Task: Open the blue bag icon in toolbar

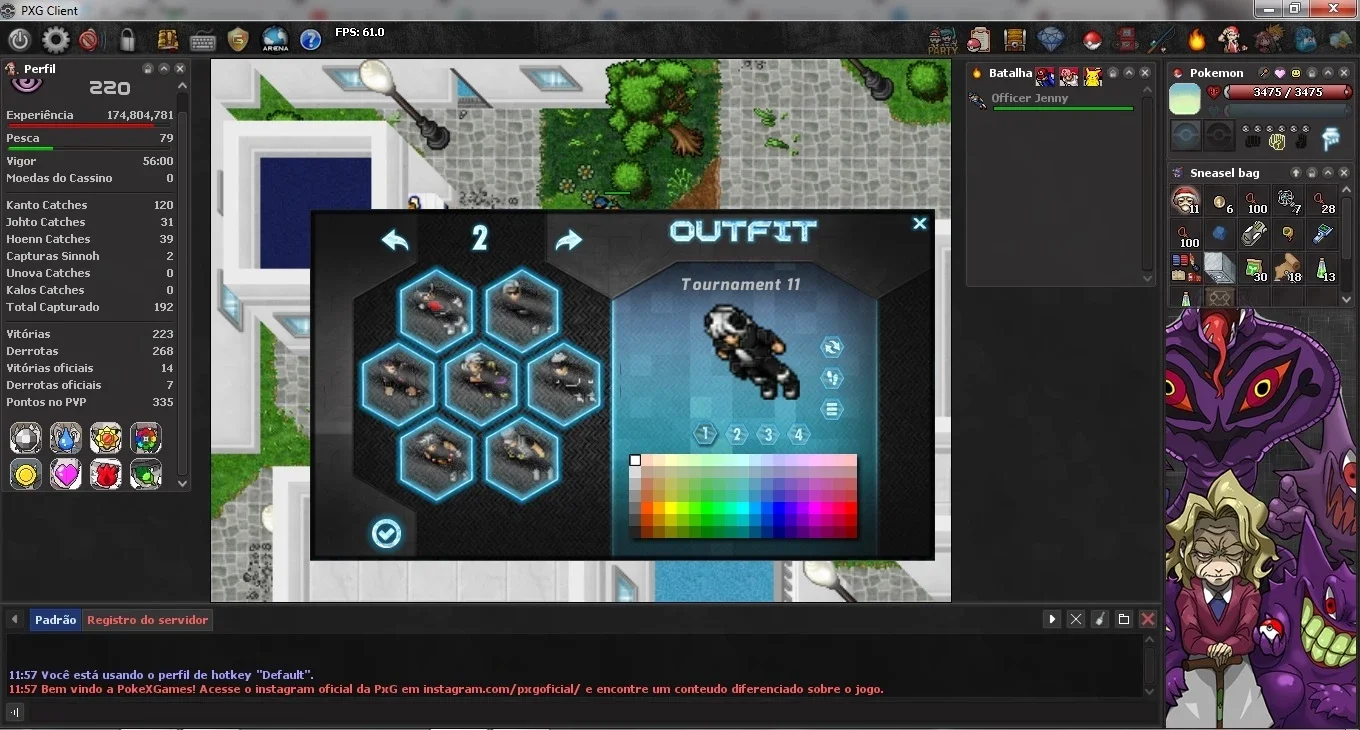Action: (x=1305, y=40)
